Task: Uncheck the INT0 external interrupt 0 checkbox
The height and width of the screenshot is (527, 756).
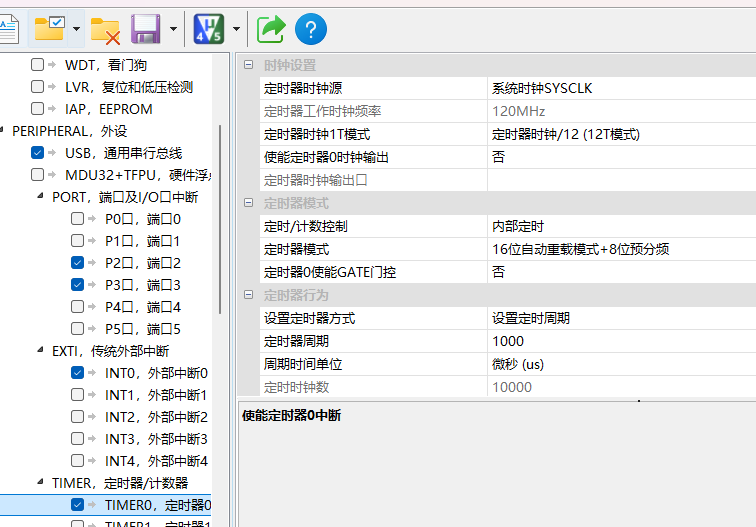Action: click(77, 373)
